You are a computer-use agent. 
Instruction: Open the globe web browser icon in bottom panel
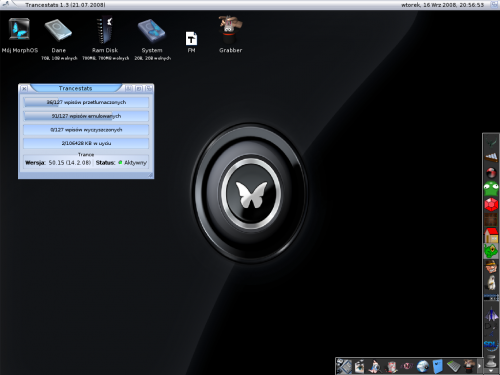point(422,366)
